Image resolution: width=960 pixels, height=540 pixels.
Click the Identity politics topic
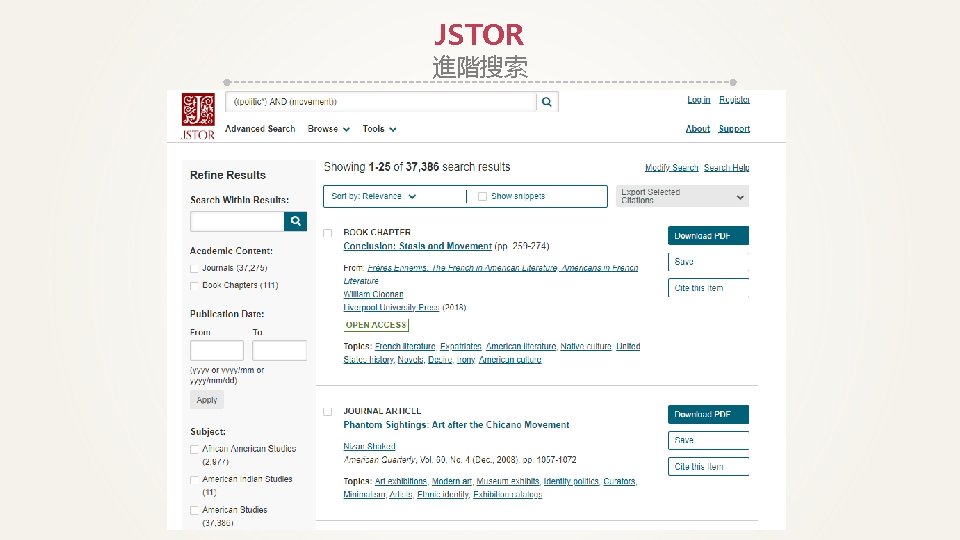pos(571,482)
